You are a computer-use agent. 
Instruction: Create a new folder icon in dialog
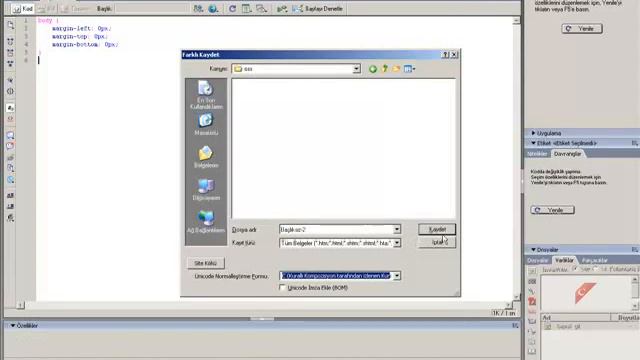[x=396, y=69]
